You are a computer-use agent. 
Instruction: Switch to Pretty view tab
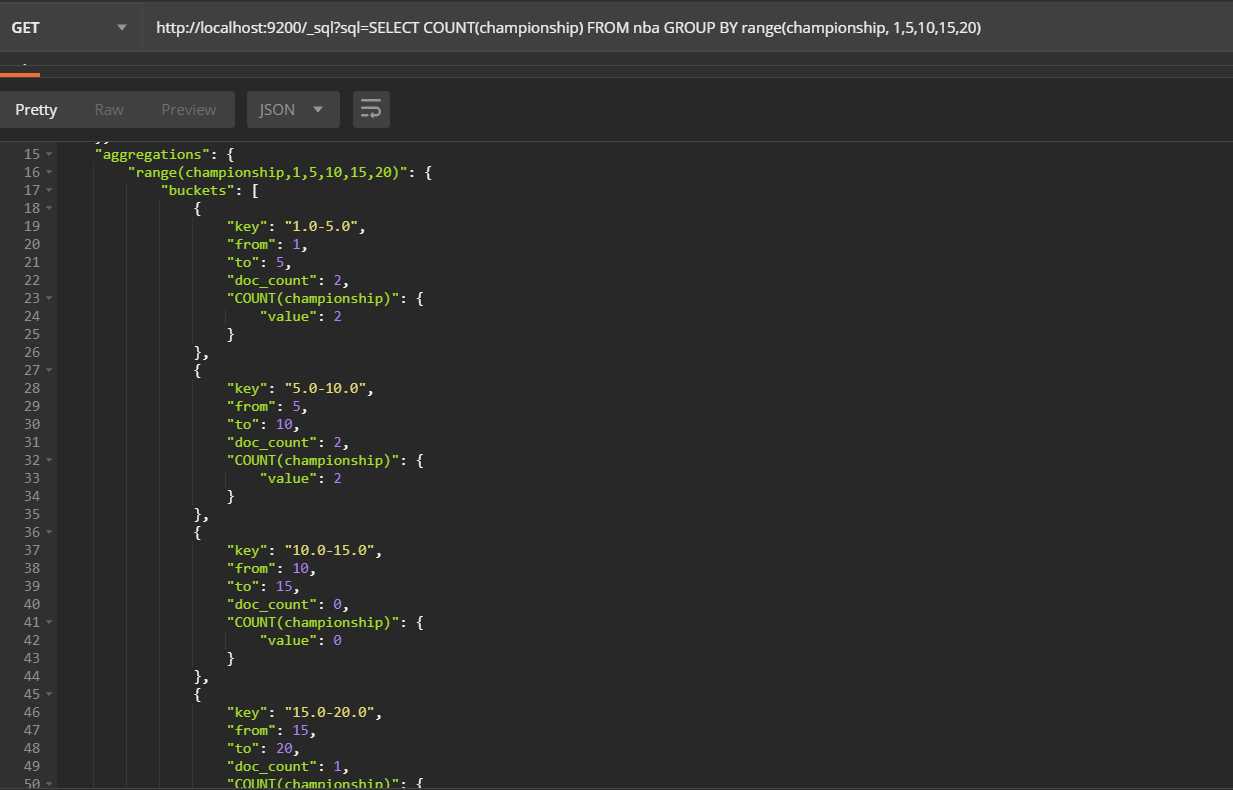[x=36, y=109]
